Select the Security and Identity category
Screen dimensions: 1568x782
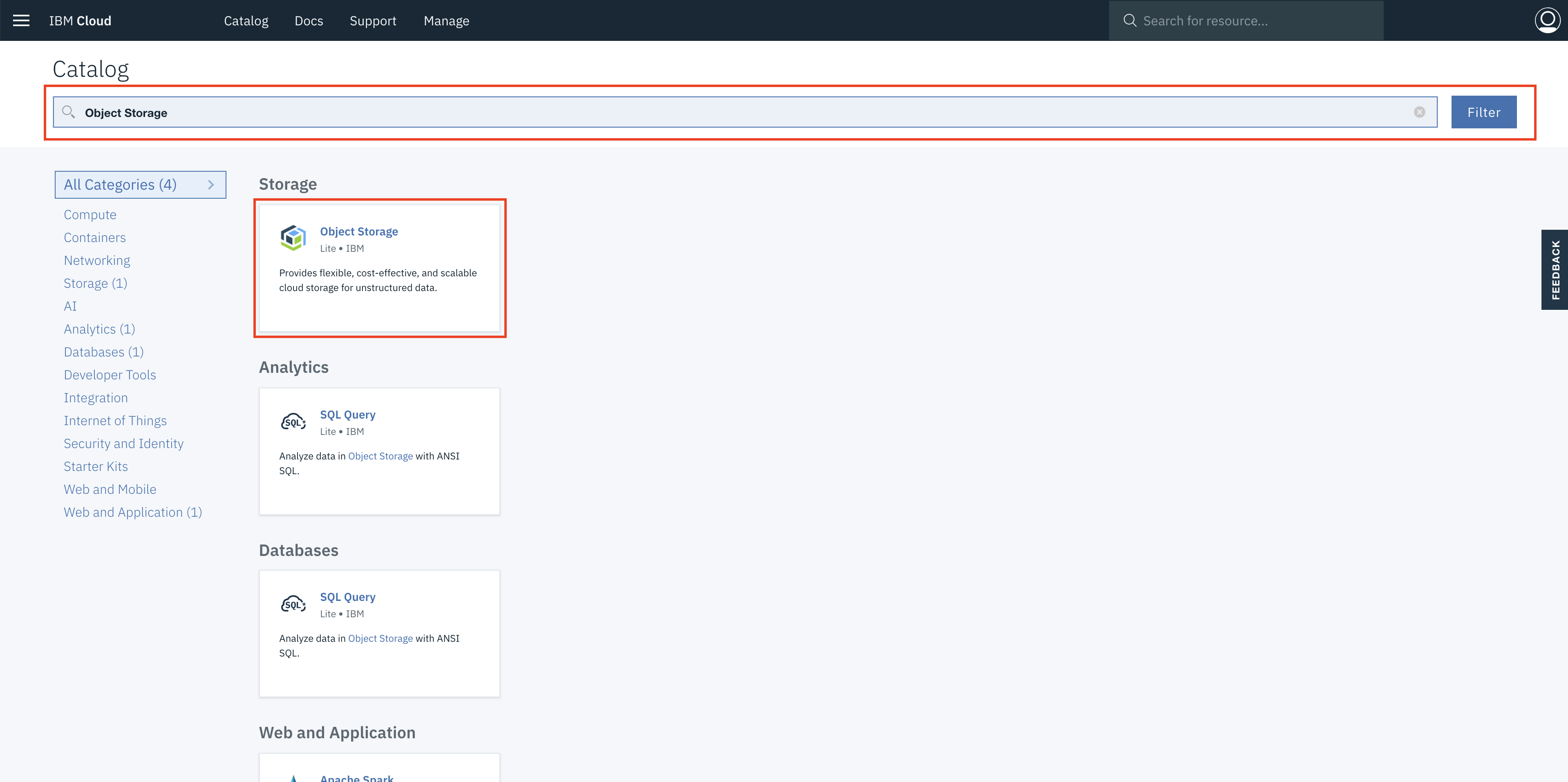123,444
